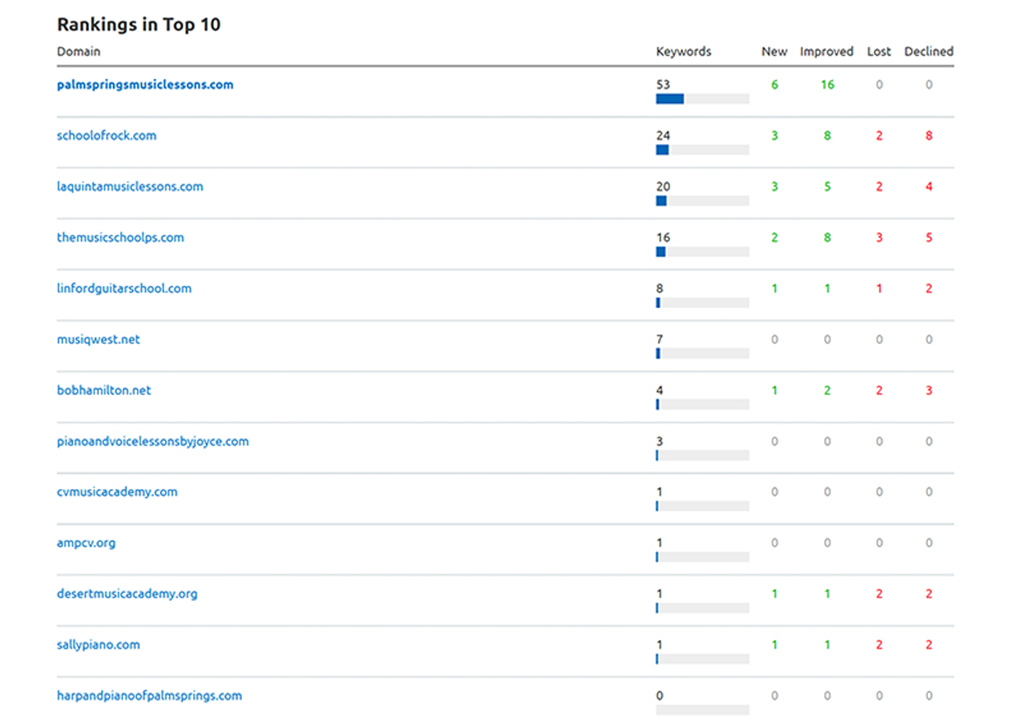Click Declined value 5 for themusicschoolps.com

pyautogui.click(x=929, y=237)
